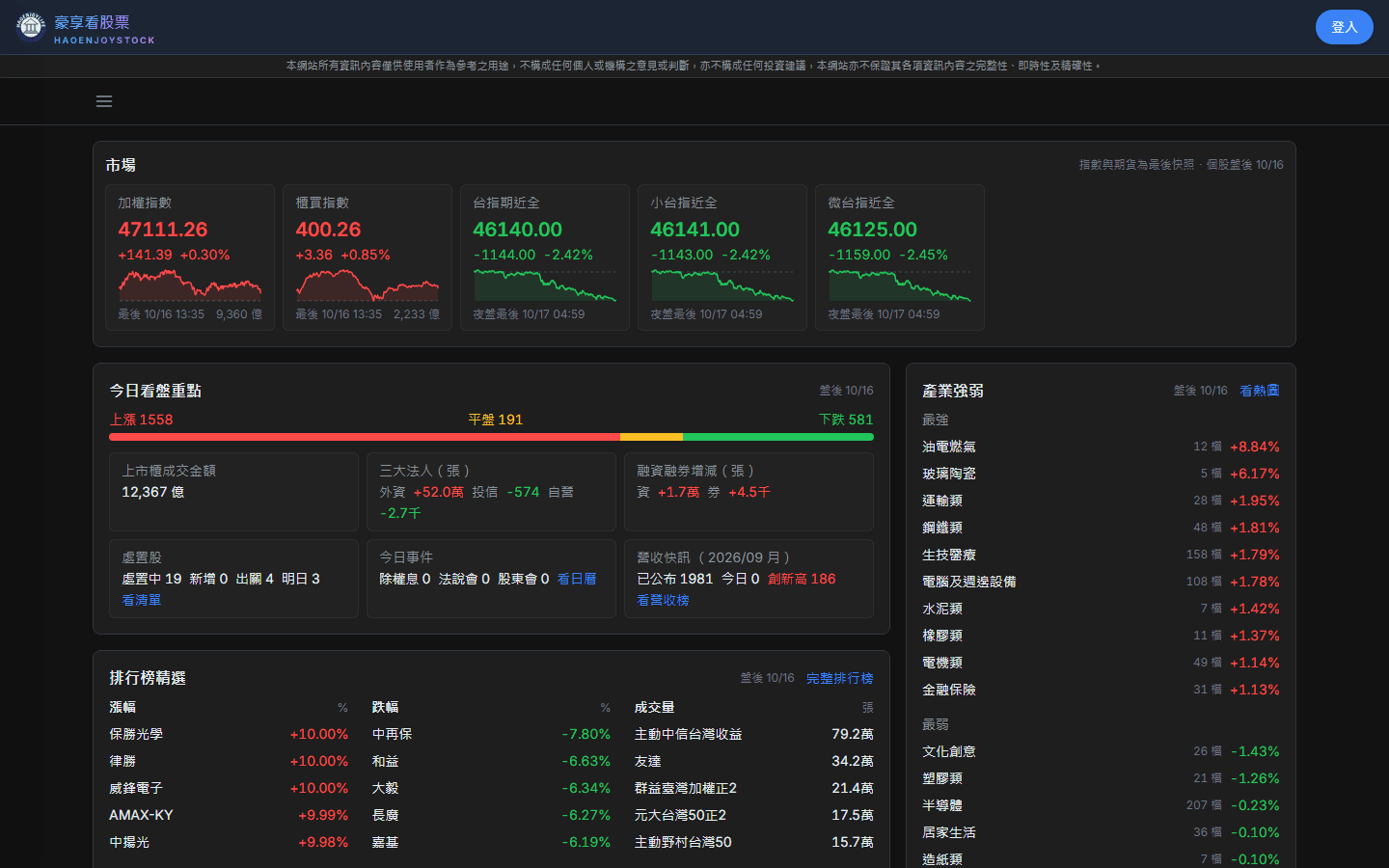Image resolution: width=1389 pixels, height=868 pixels.
Task: Select the 鋼鐵類 industry row
Action: click(1101, 528)
